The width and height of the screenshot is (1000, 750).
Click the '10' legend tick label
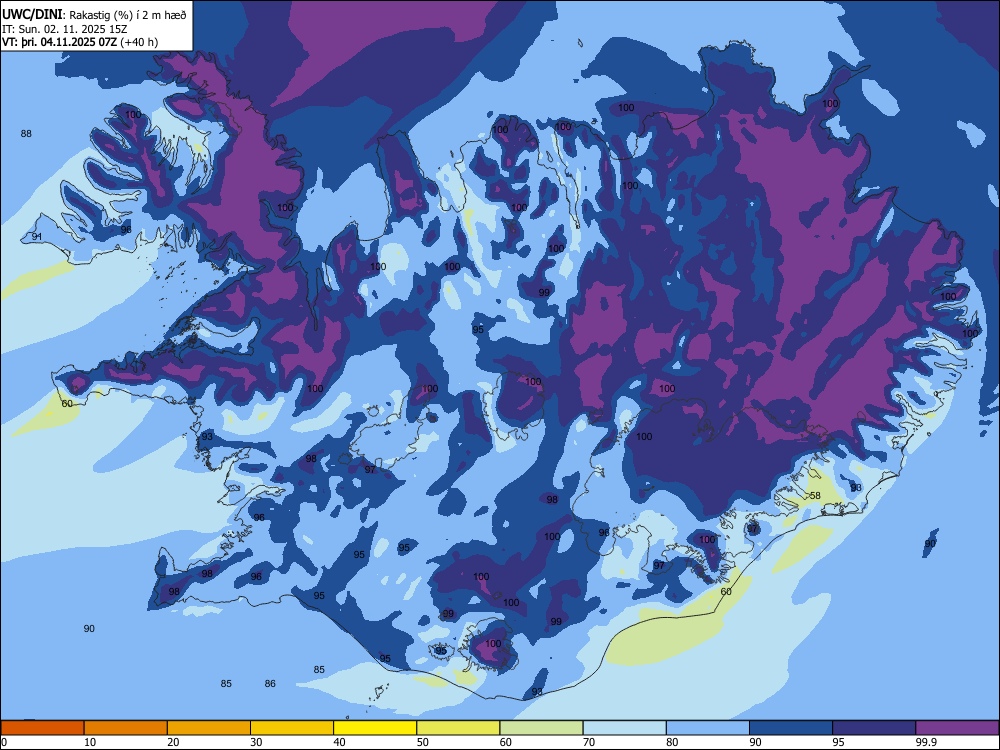pos(90,742)
